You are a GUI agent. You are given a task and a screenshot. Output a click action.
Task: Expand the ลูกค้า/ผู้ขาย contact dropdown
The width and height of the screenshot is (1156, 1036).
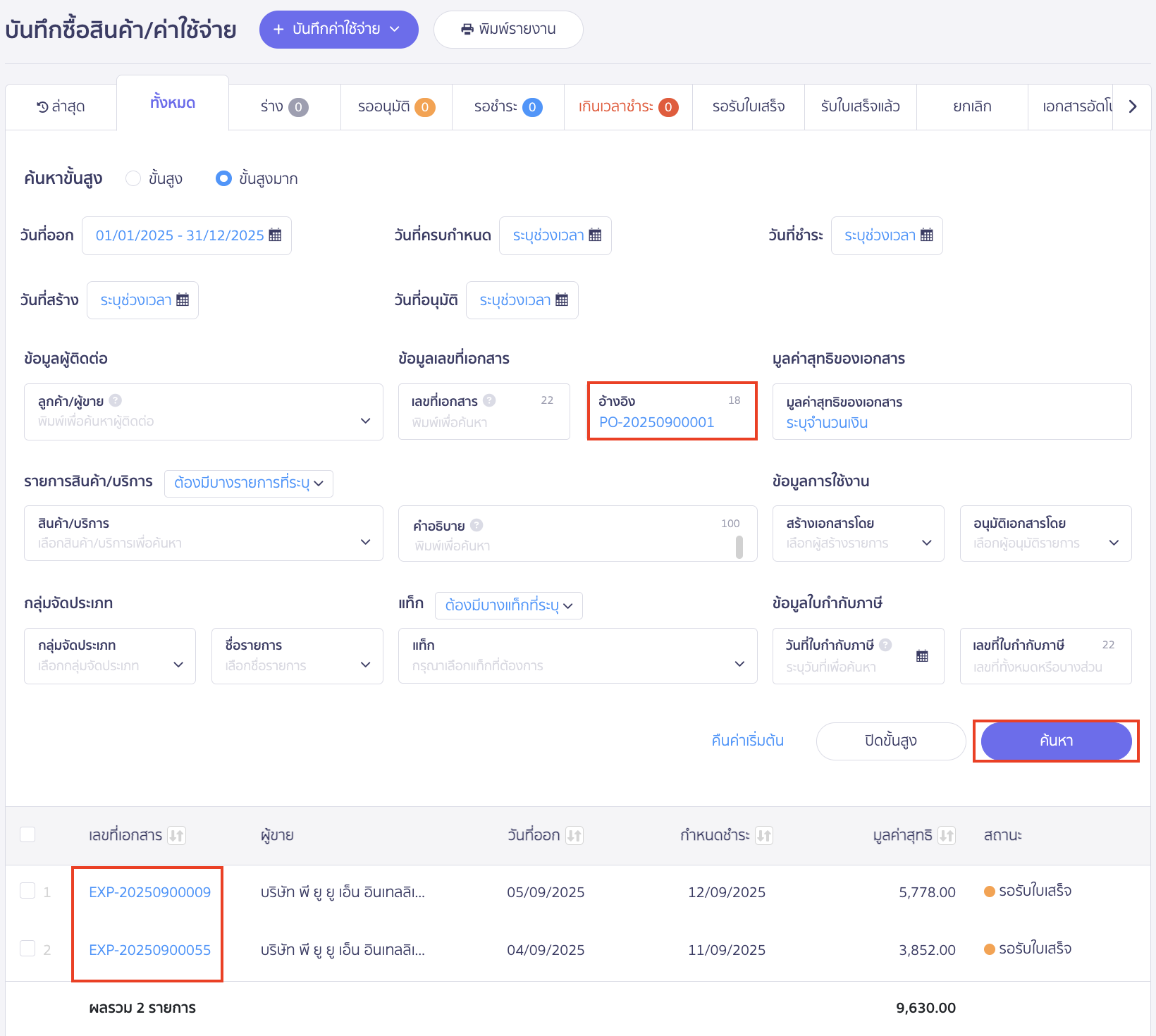coord(365,421)
